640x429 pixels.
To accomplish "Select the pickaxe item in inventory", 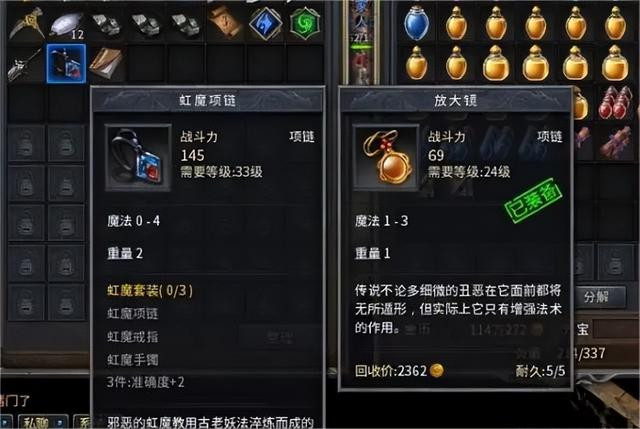I will (x=26, y=23).
